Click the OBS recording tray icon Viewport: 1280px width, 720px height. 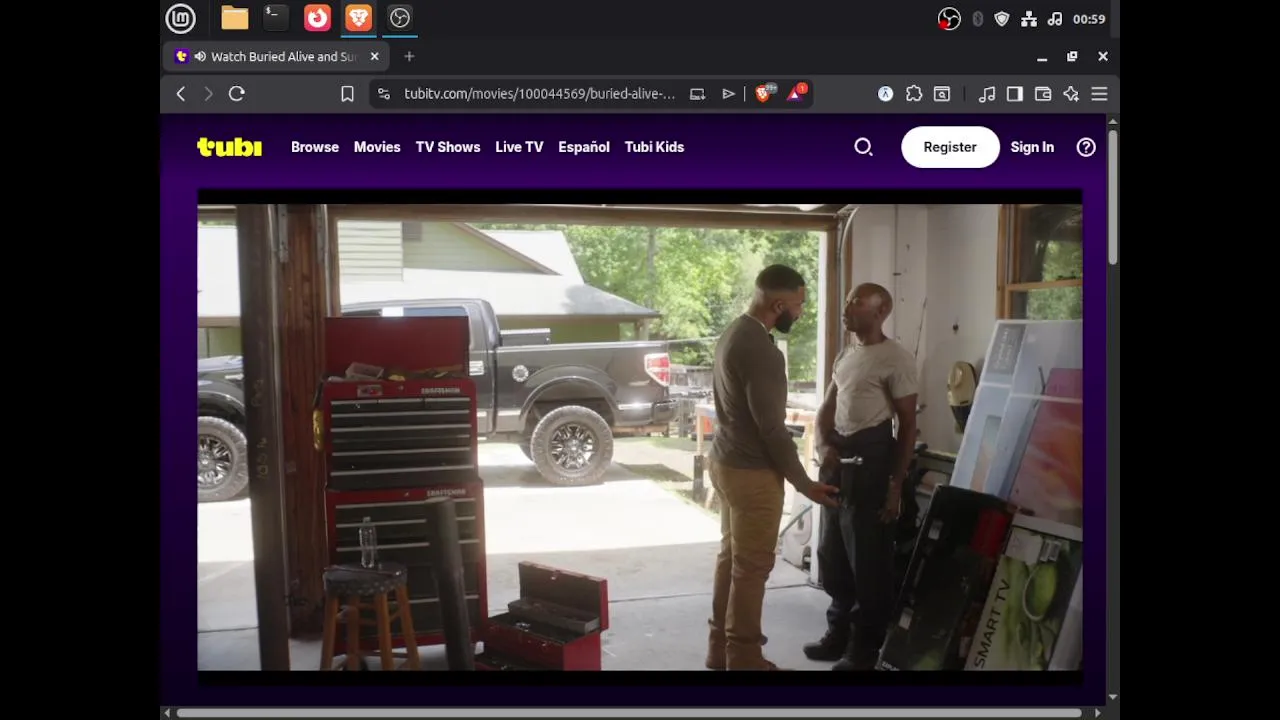949,19
